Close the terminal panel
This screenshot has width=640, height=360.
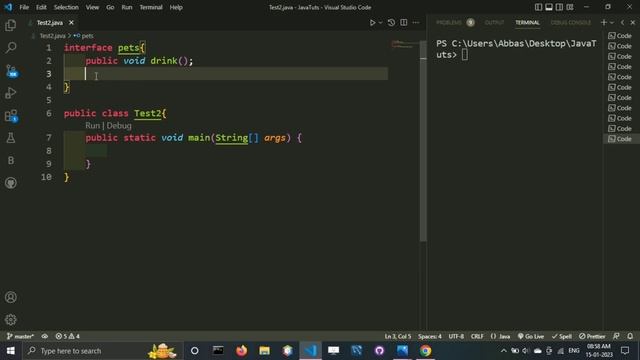coord(633,22)
